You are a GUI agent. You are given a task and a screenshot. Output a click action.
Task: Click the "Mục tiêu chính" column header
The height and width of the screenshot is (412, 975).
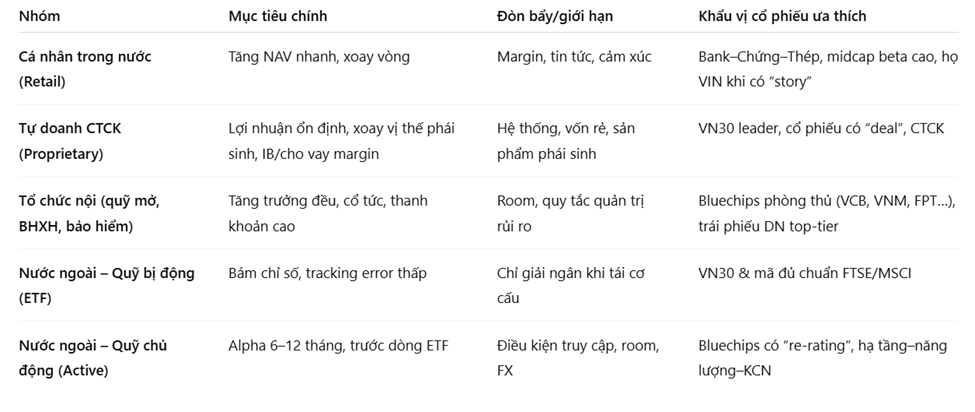click(277, 16)
